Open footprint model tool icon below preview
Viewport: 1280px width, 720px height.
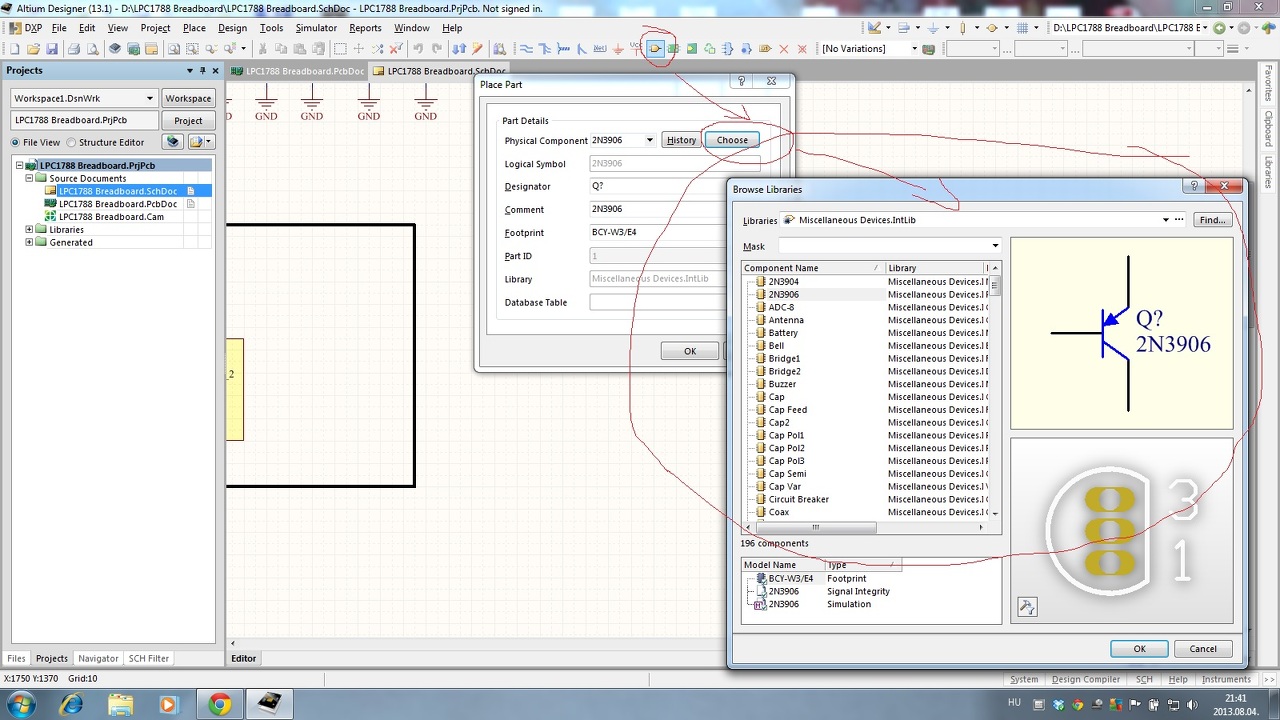(1026, 607)
